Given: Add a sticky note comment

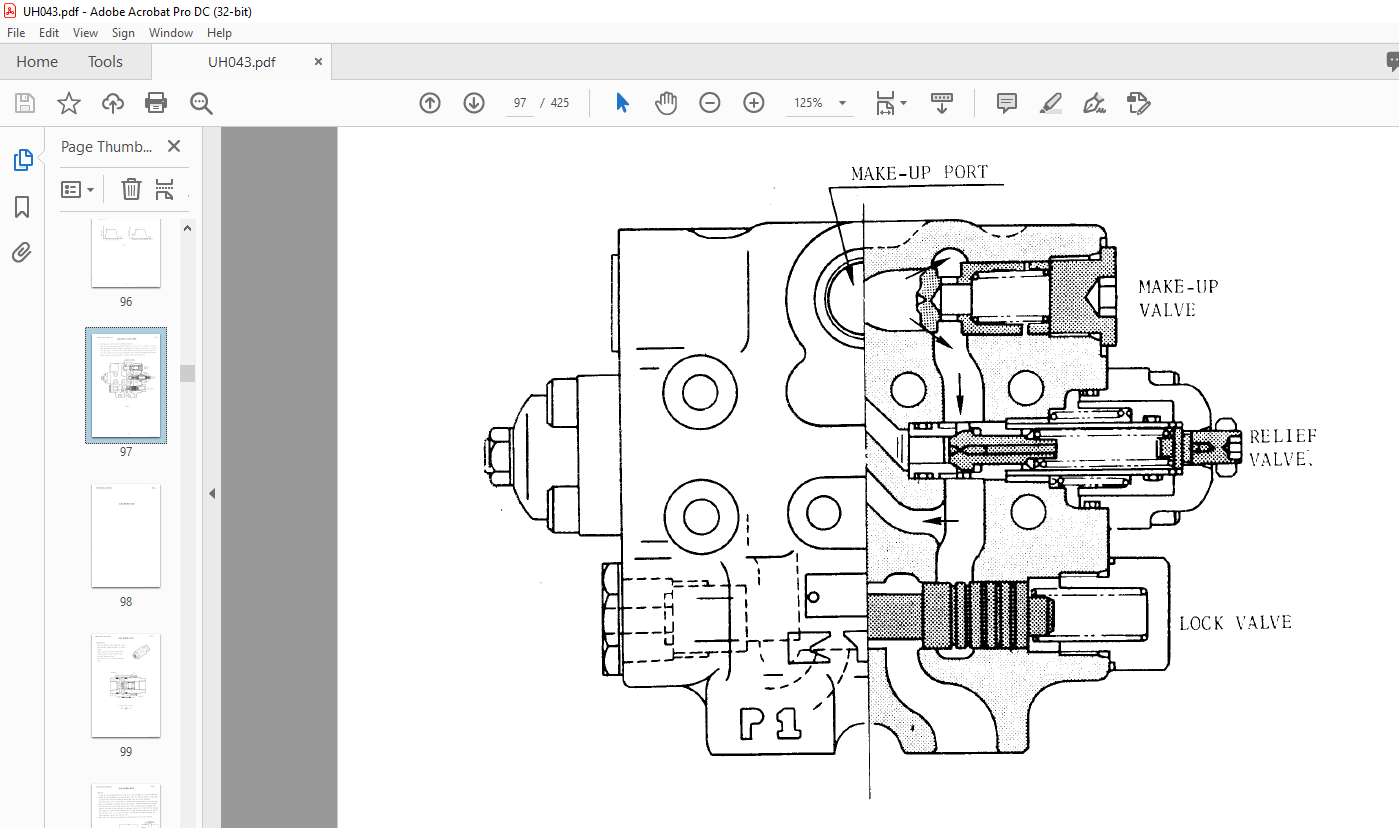Looking at the screenshot, I should coord(1007,103).
